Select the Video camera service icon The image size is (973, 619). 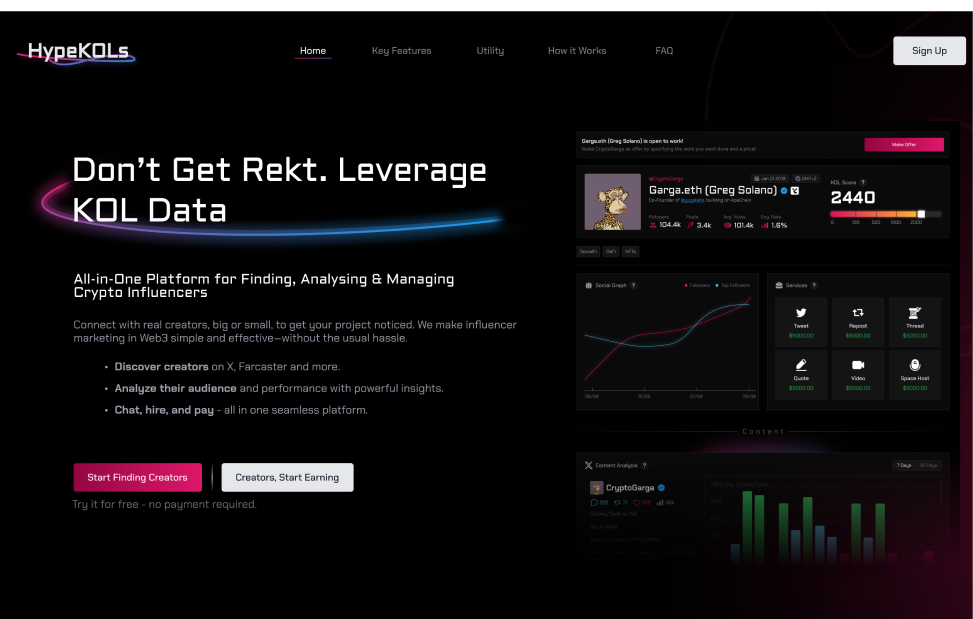(x=858, y=365)
